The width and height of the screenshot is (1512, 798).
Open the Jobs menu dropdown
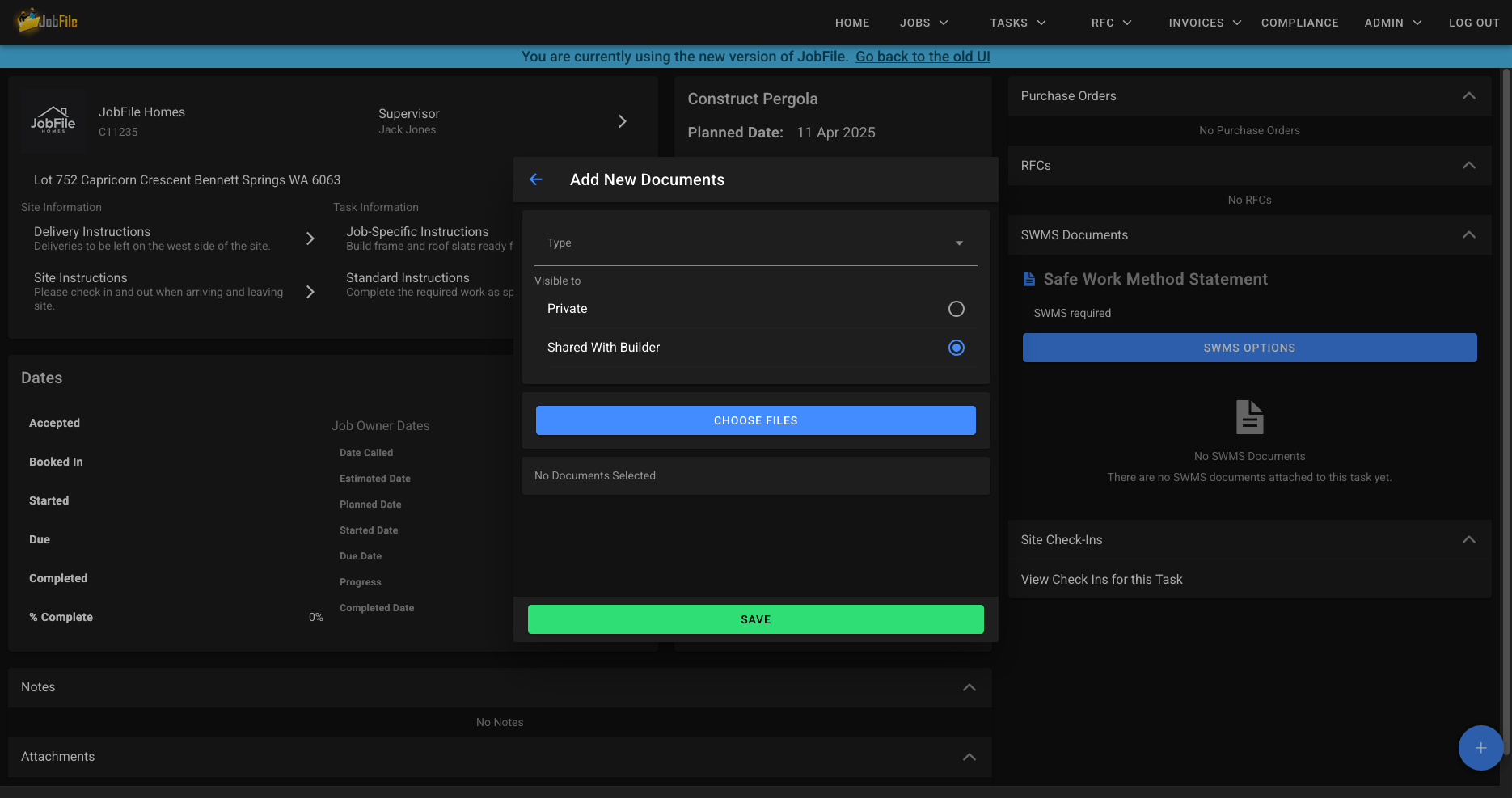tap(923, 23)
